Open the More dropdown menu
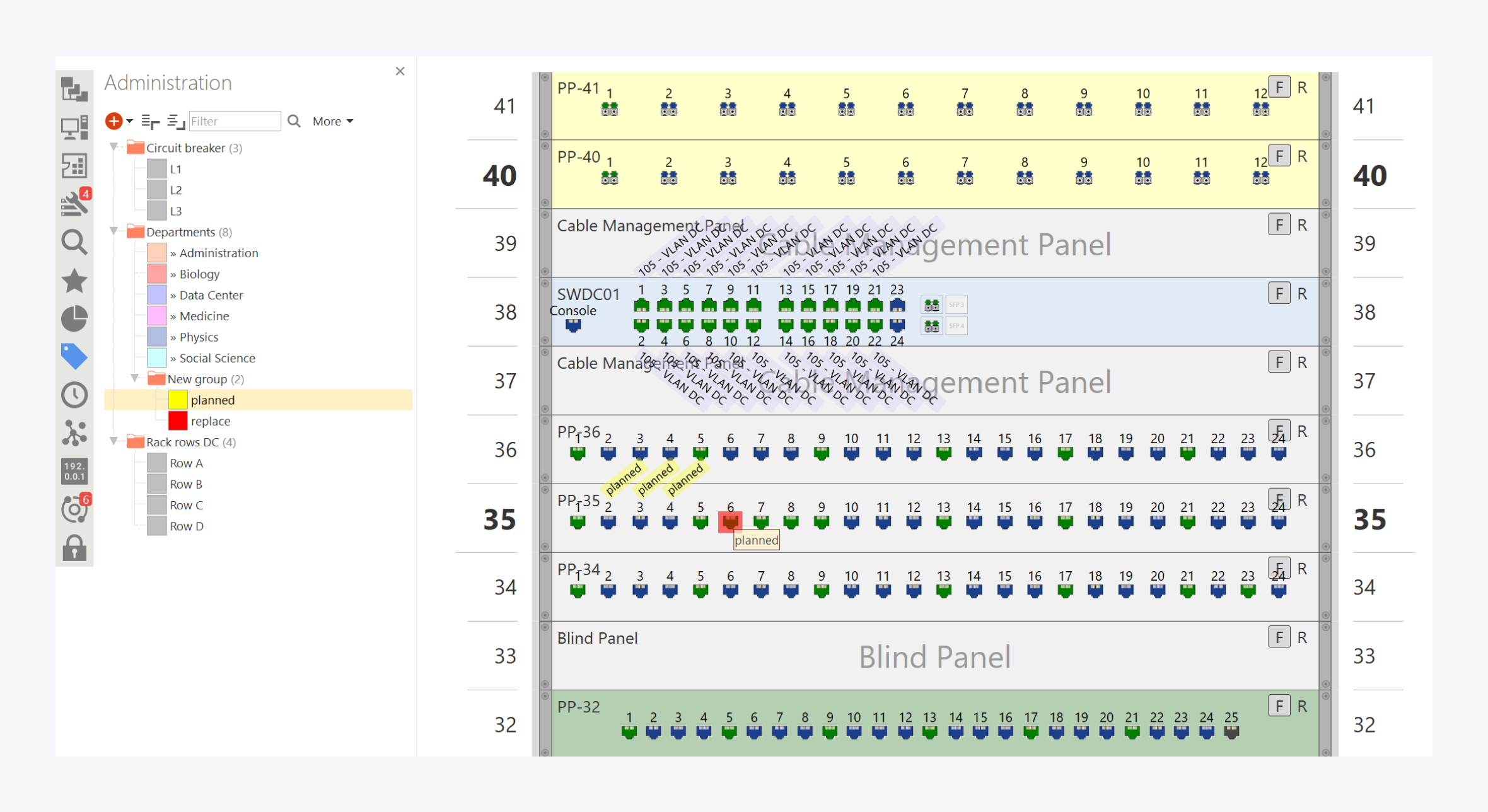The image size is (1488, 812). coord(332,121)
